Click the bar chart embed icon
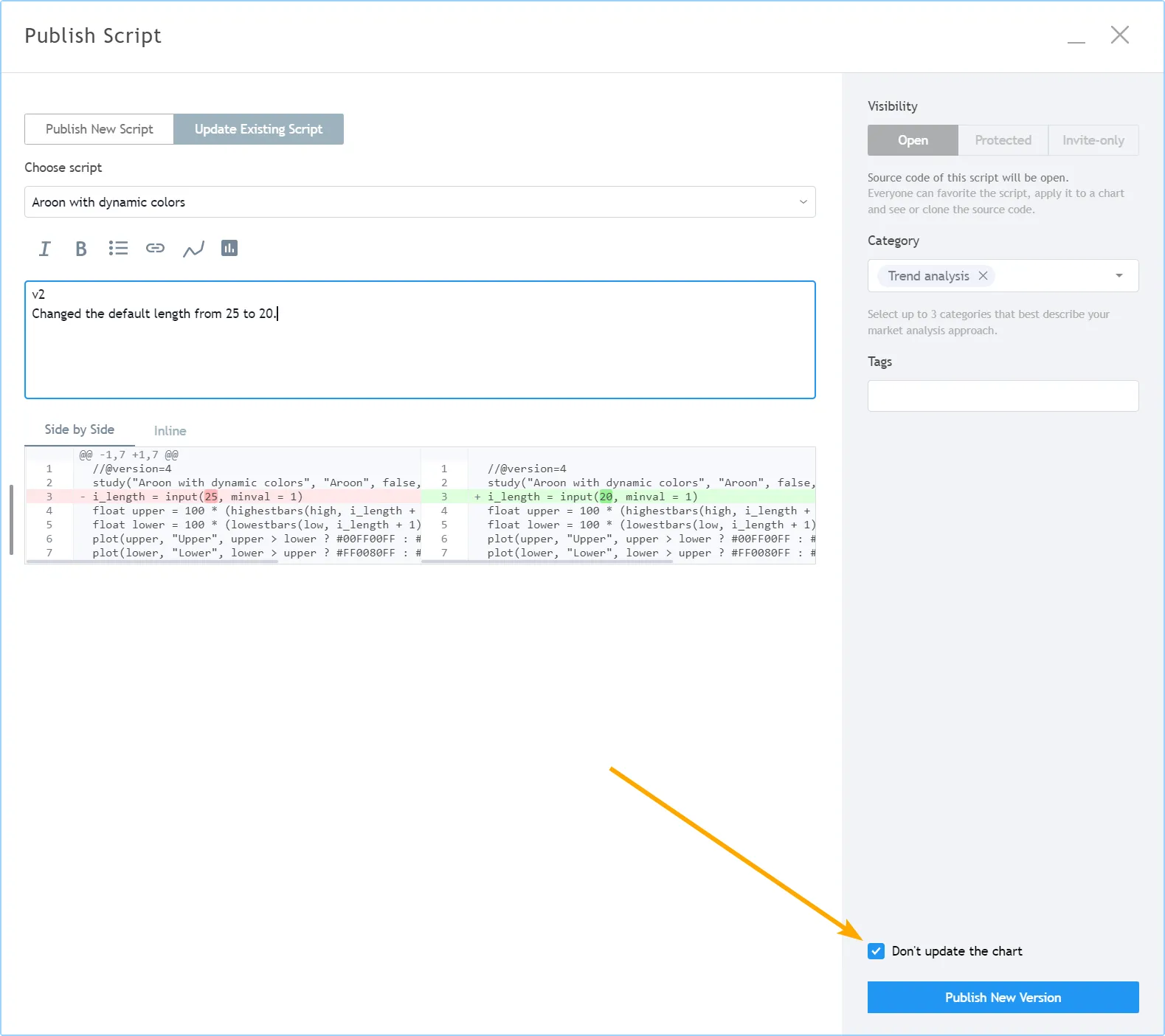This screenshot has height=1036, width=1165. click(229, 249)
